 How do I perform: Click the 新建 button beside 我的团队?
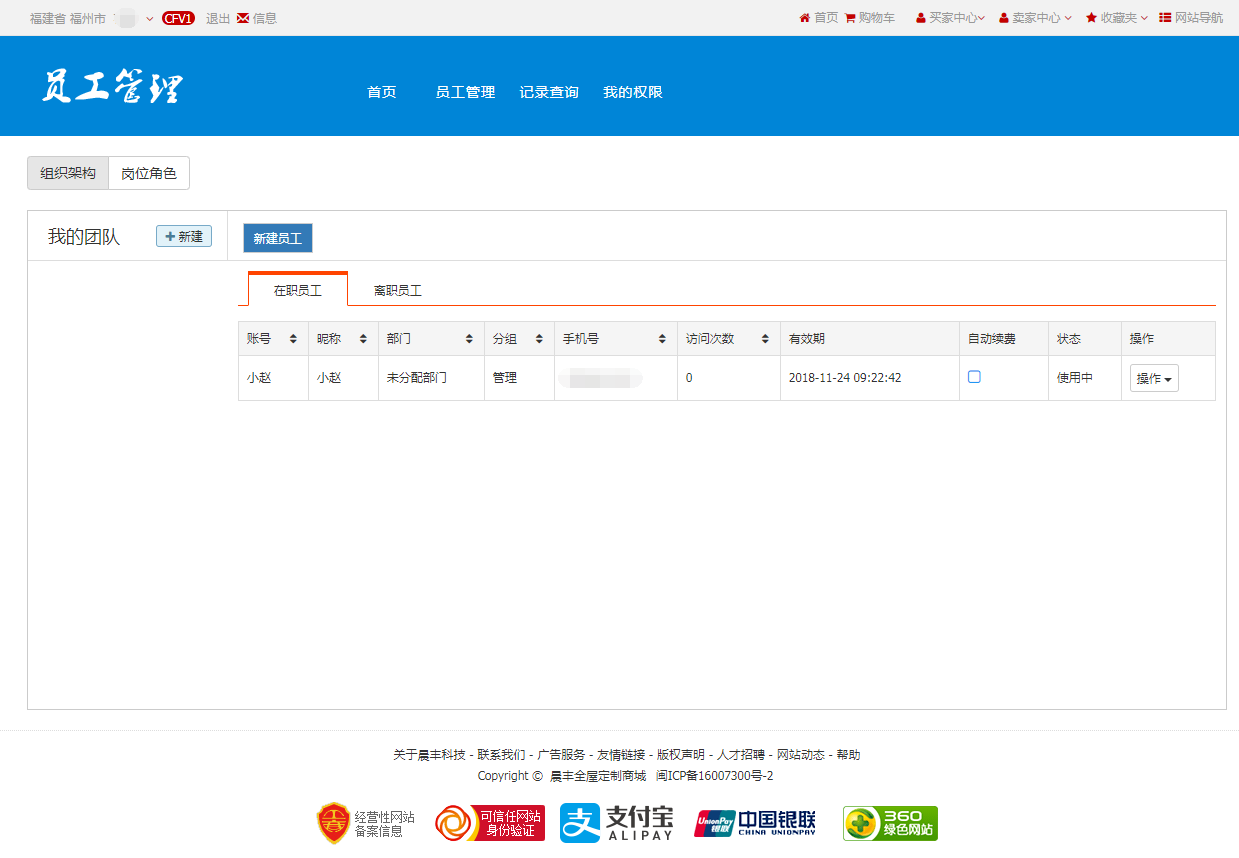click(184, 237)
